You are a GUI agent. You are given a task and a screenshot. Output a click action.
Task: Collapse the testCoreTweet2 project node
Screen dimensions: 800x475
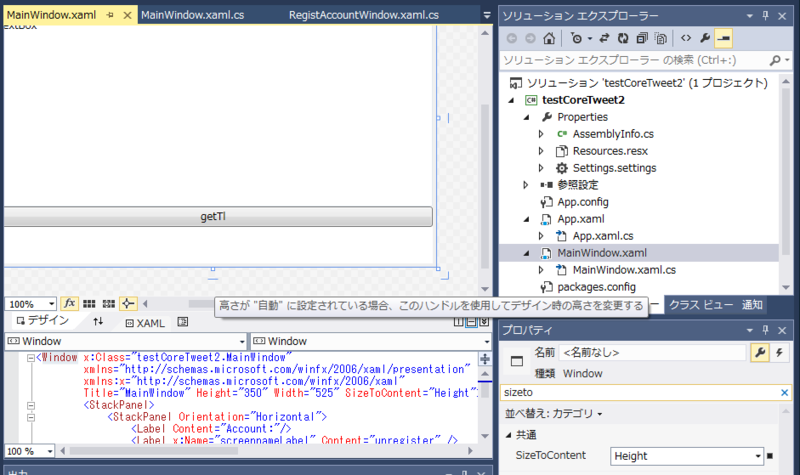(511, 101)
